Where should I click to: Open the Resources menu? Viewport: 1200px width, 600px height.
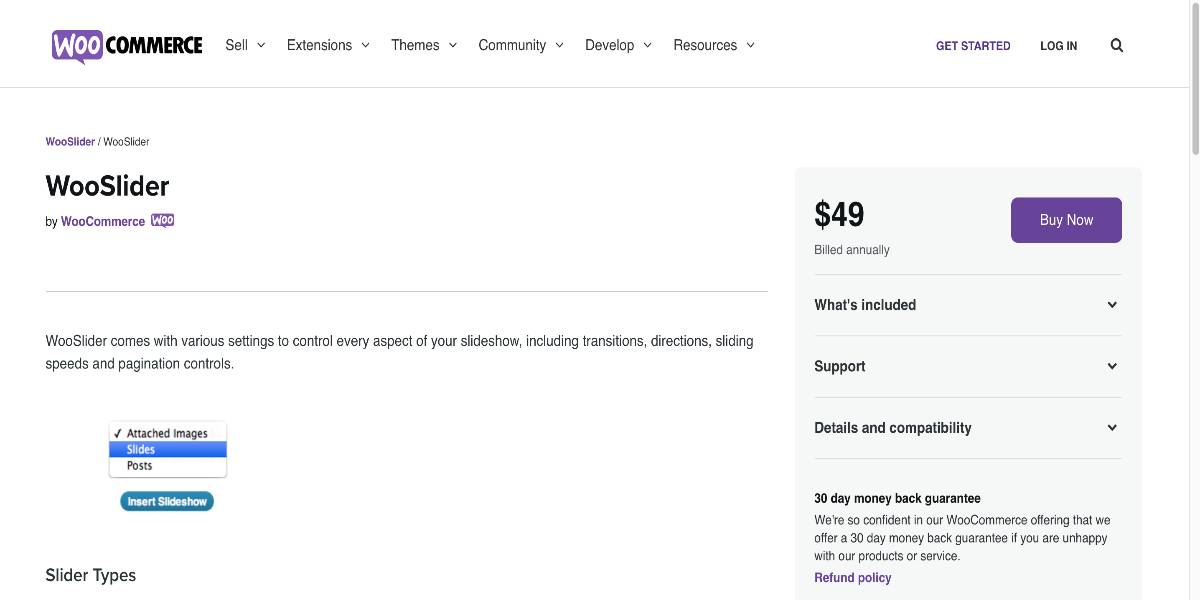coord(714,45)
